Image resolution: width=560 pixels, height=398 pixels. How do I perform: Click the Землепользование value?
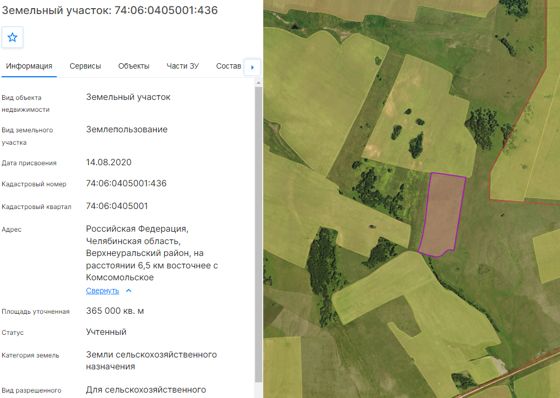126,129
